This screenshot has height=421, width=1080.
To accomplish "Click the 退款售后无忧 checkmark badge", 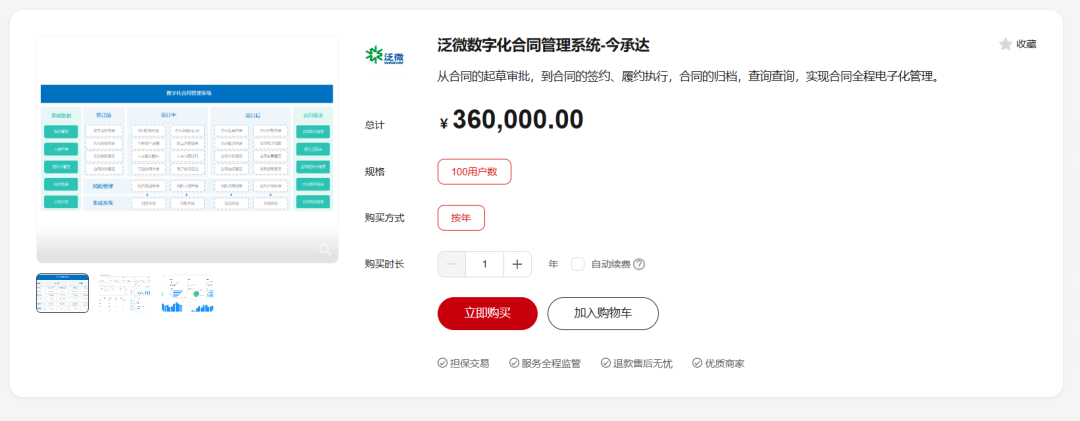I will [x=636, y=363].
